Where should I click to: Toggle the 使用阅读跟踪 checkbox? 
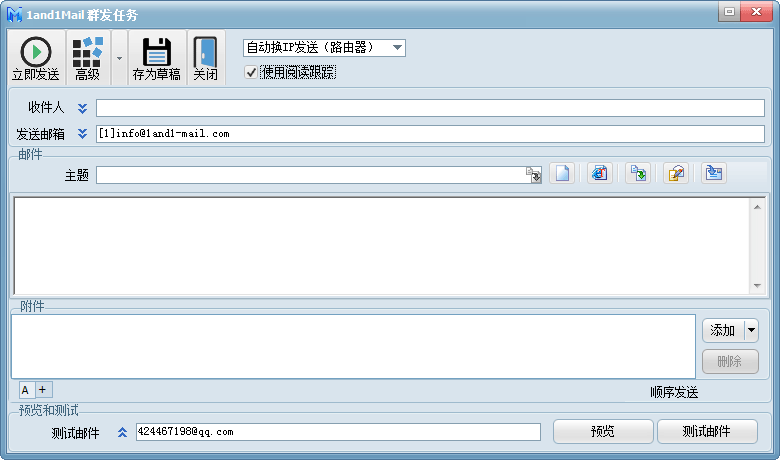coord(251,73)
